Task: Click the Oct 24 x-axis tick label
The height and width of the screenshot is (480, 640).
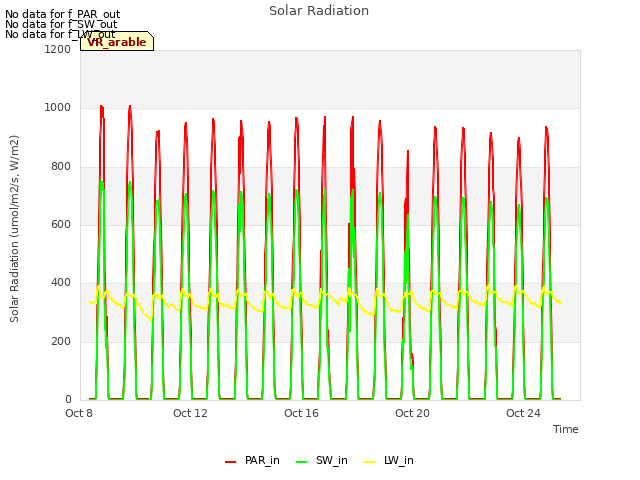Action: coord(523,413)
